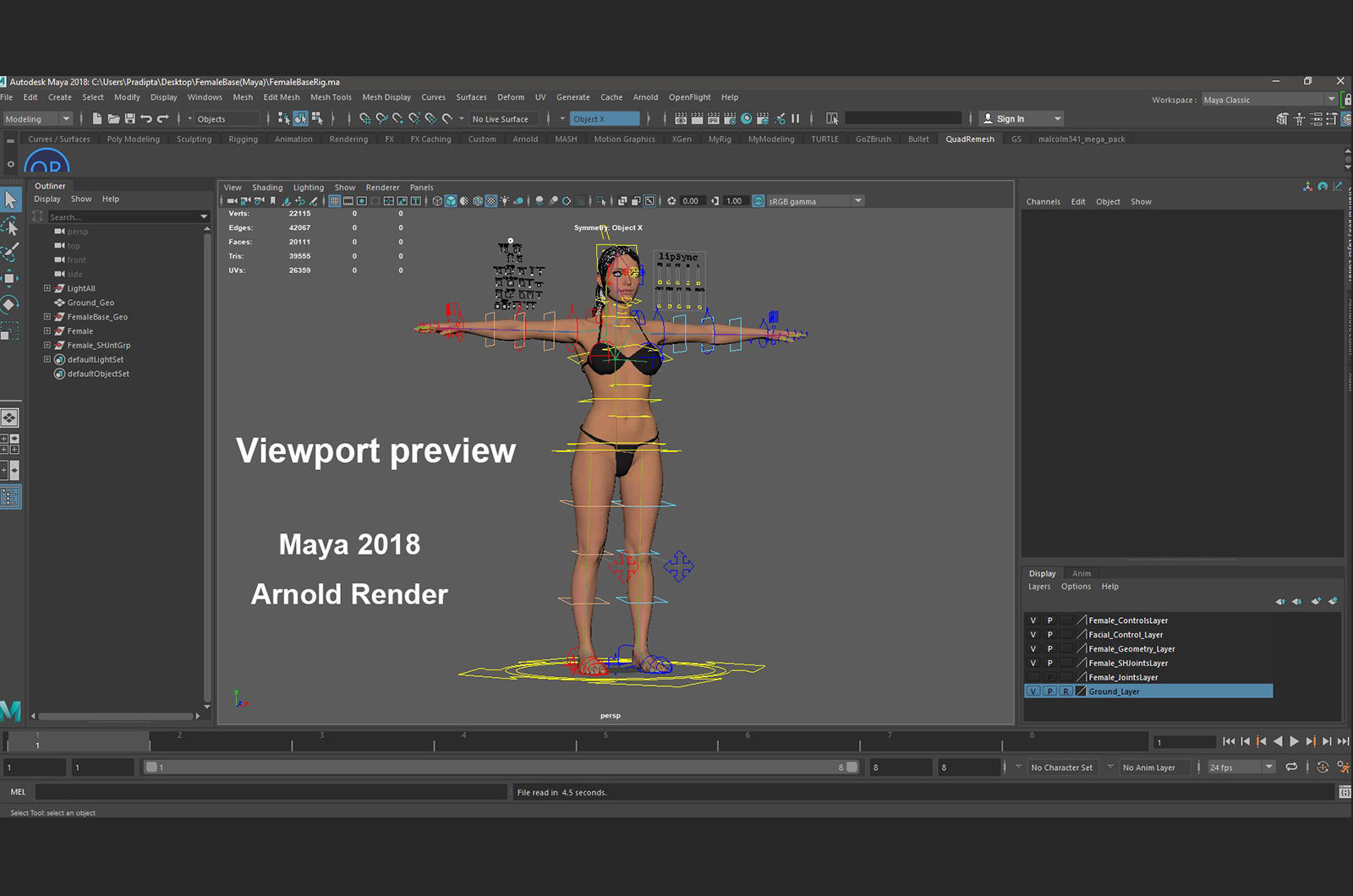
Task: Toggle visibility box of Female_JointsLayer
Action: pos(1033,677)
